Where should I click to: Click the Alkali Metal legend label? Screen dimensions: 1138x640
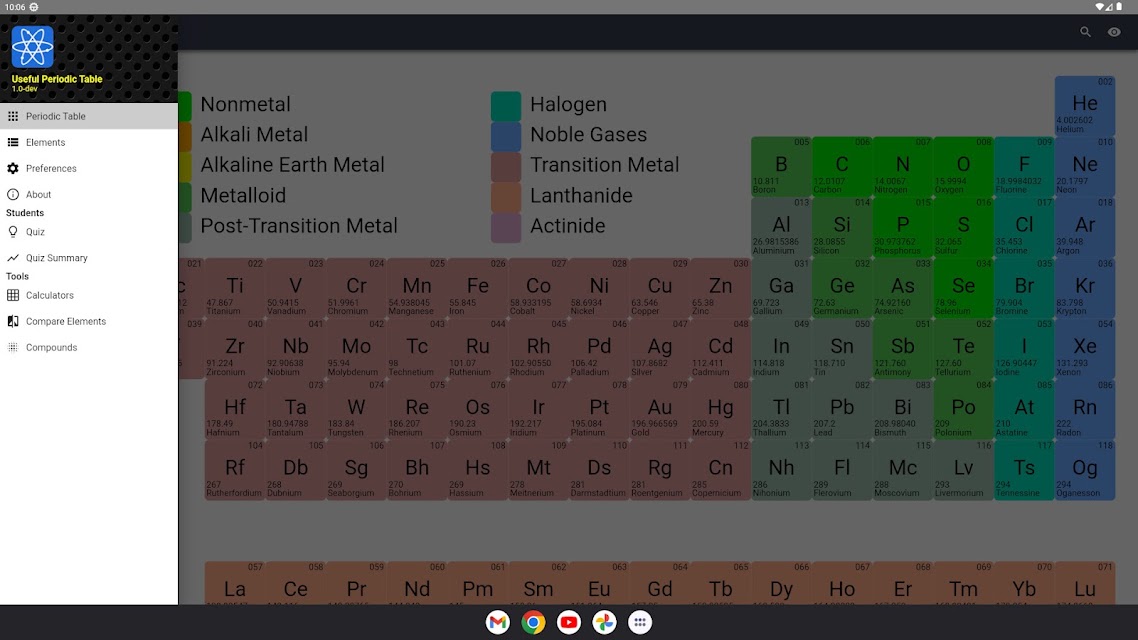click(x=254, y=135)
